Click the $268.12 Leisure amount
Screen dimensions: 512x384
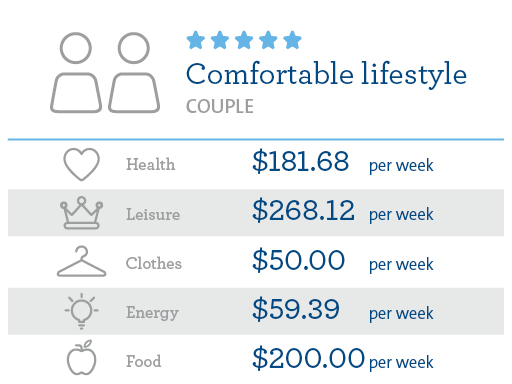click(x=303, y=211)
